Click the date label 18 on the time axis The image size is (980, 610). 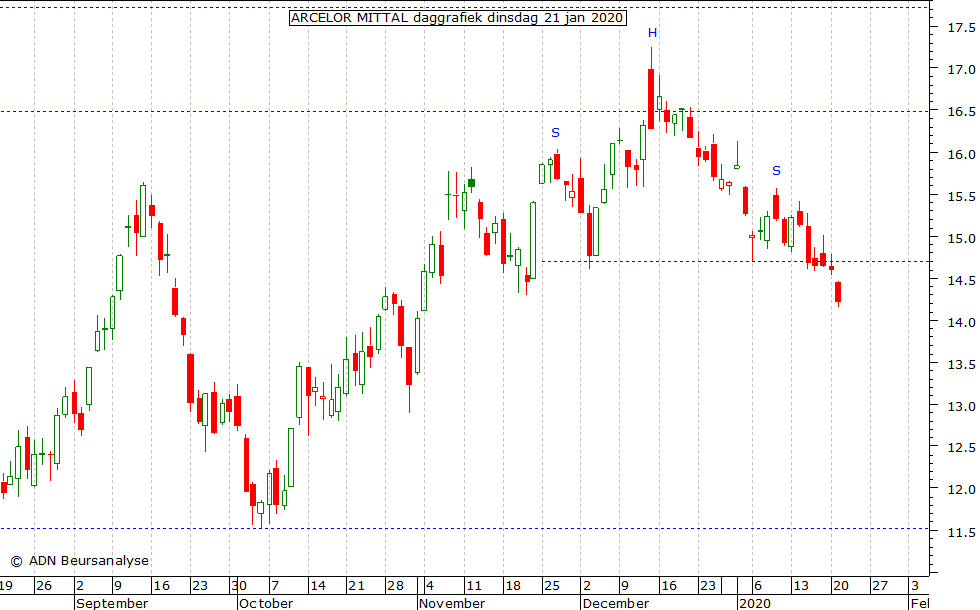(x=512, y=586)
